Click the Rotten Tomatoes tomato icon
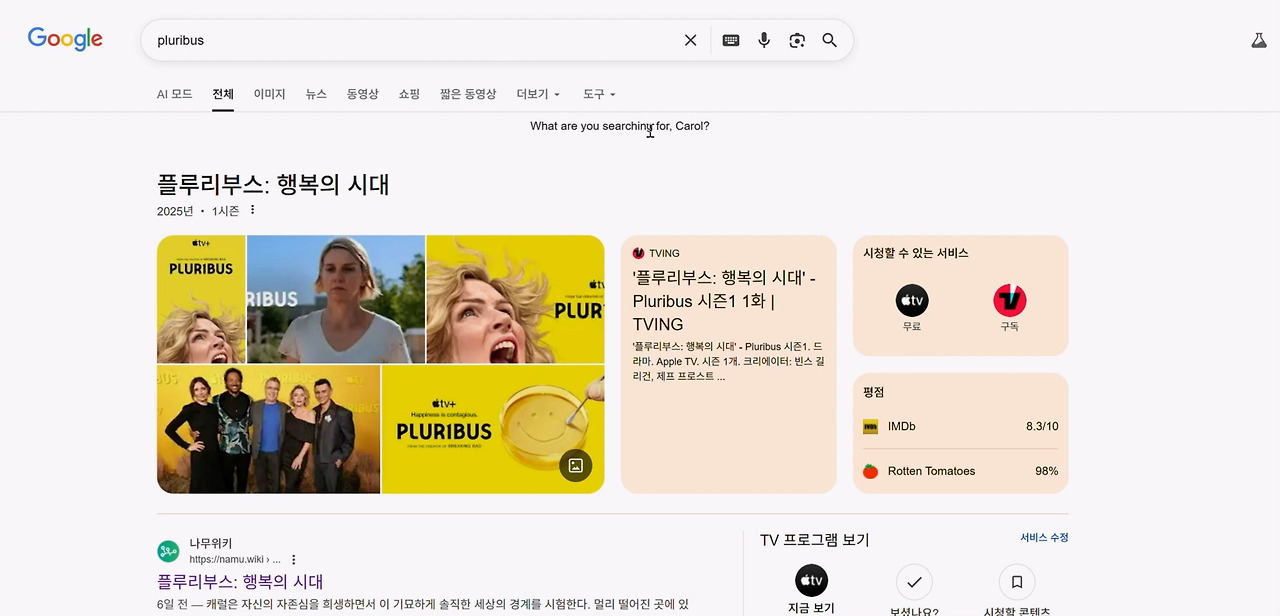This screenshot has height=616, width=1280. point(870,471)
